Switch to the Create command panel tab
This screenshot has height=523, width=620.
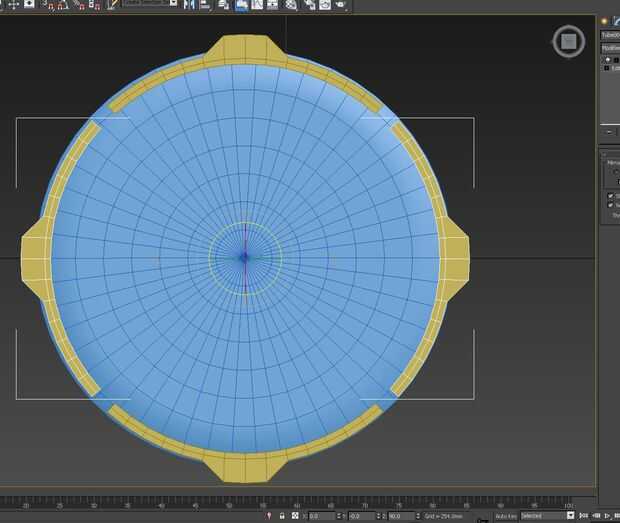(x=606, y=20)
